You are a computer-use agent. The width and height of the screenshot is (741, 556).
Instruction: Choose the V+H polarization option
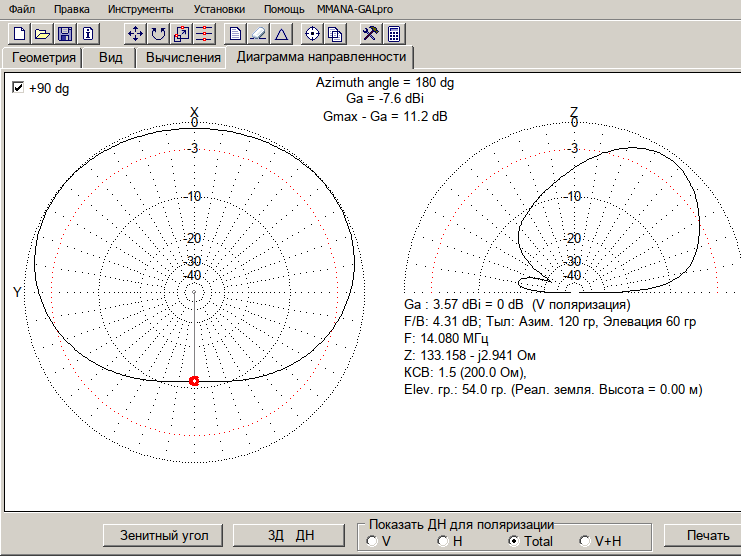586,541
